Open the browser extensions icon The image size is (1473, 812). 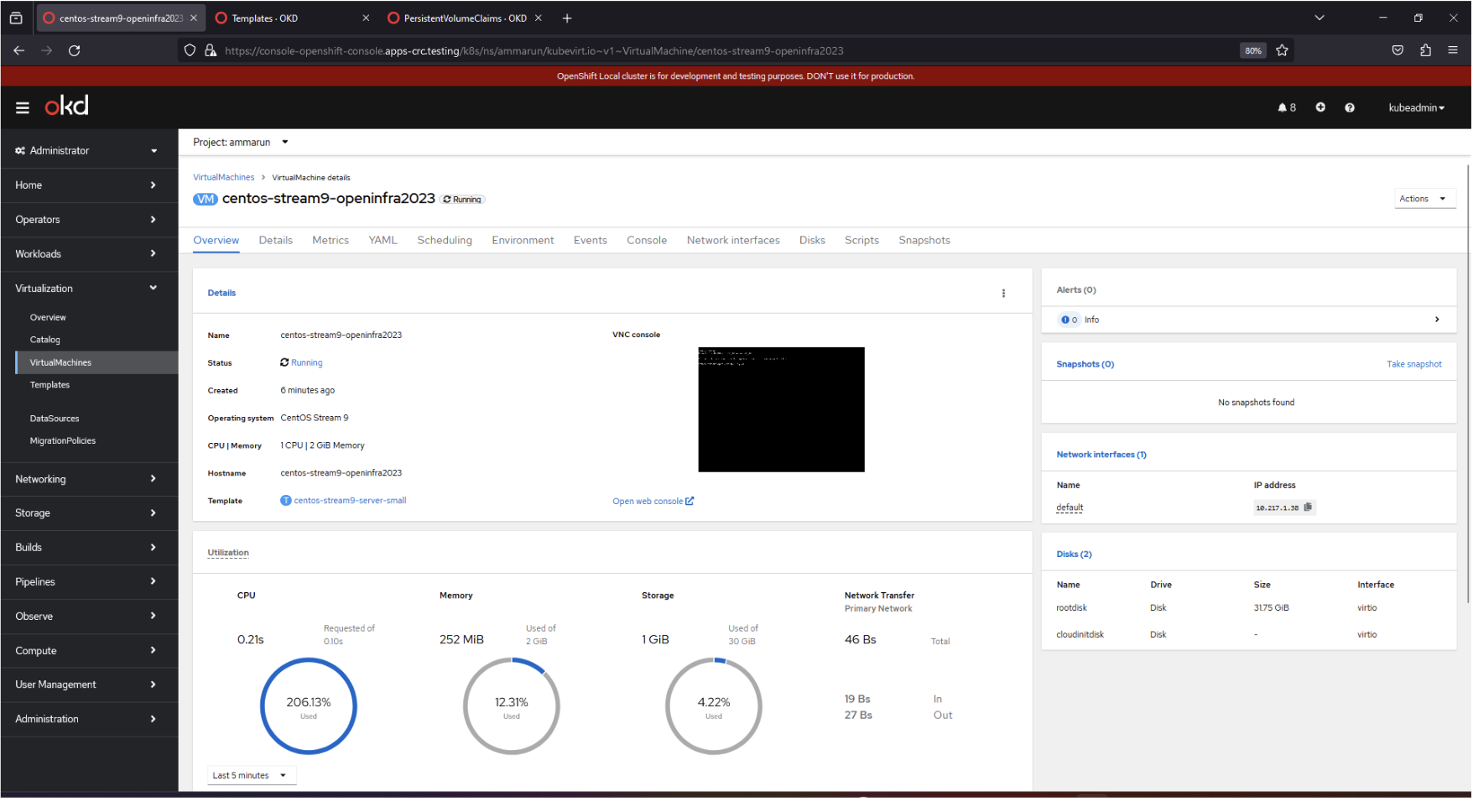(1425, 50)
